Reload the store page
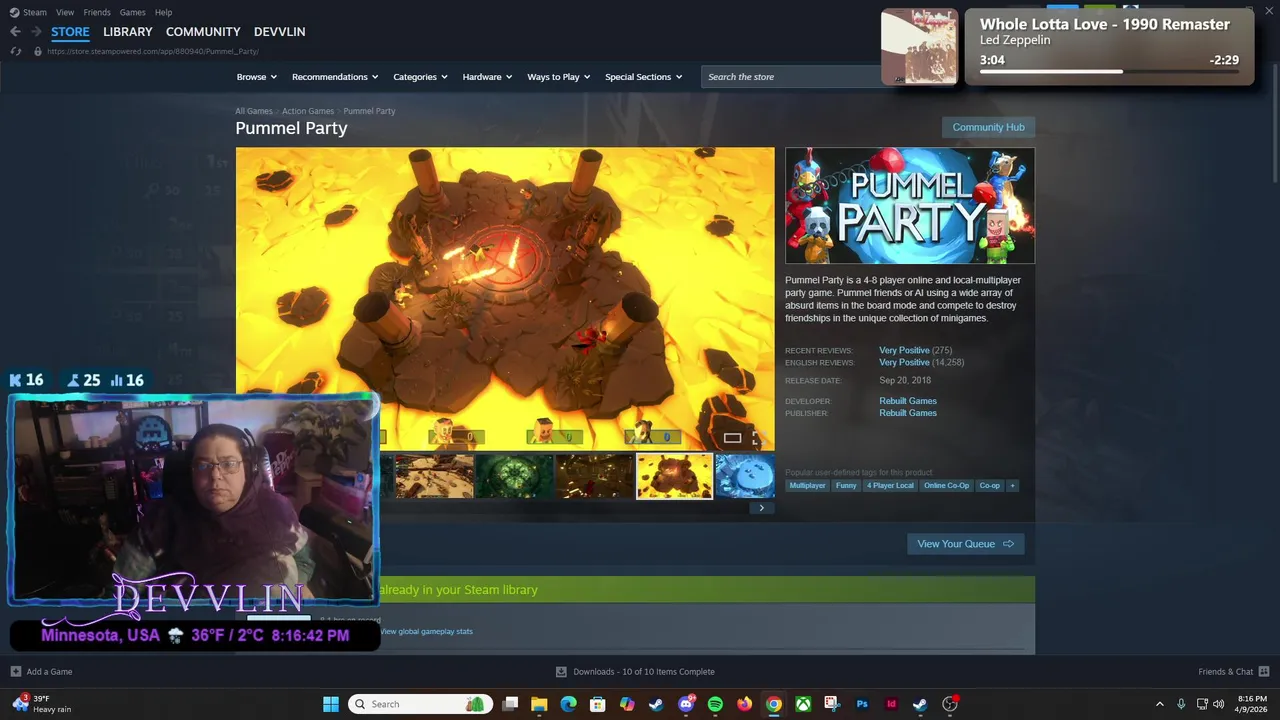Image resolution: width=1280 pixels, height=720 pixels. [x=15, y=51]
